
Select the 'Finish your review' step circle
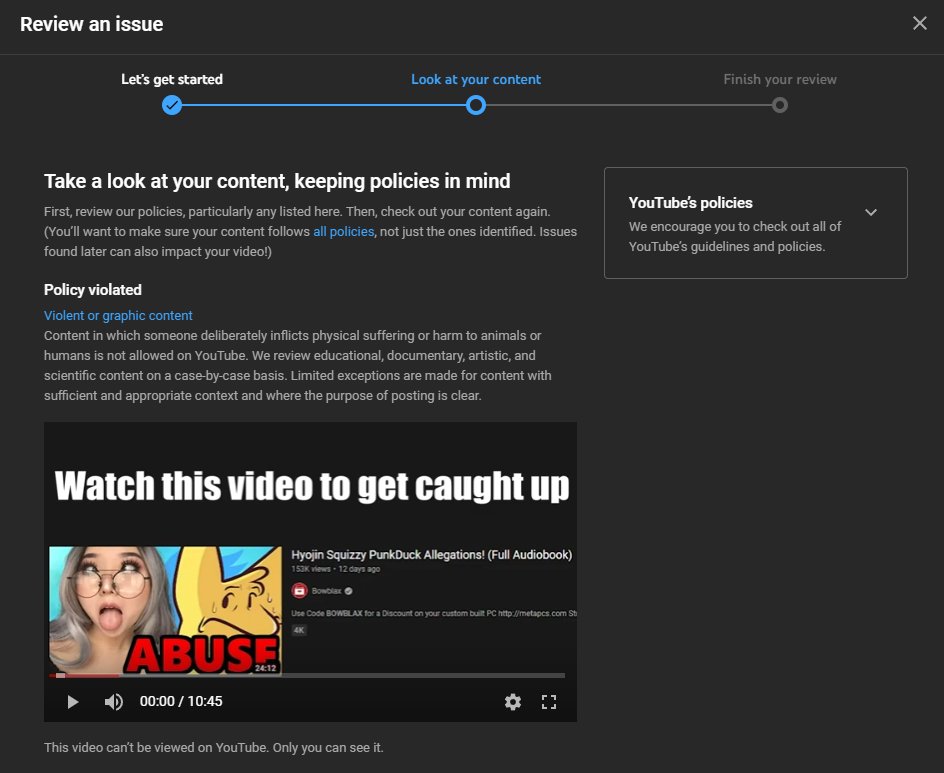tap(780, 105)
